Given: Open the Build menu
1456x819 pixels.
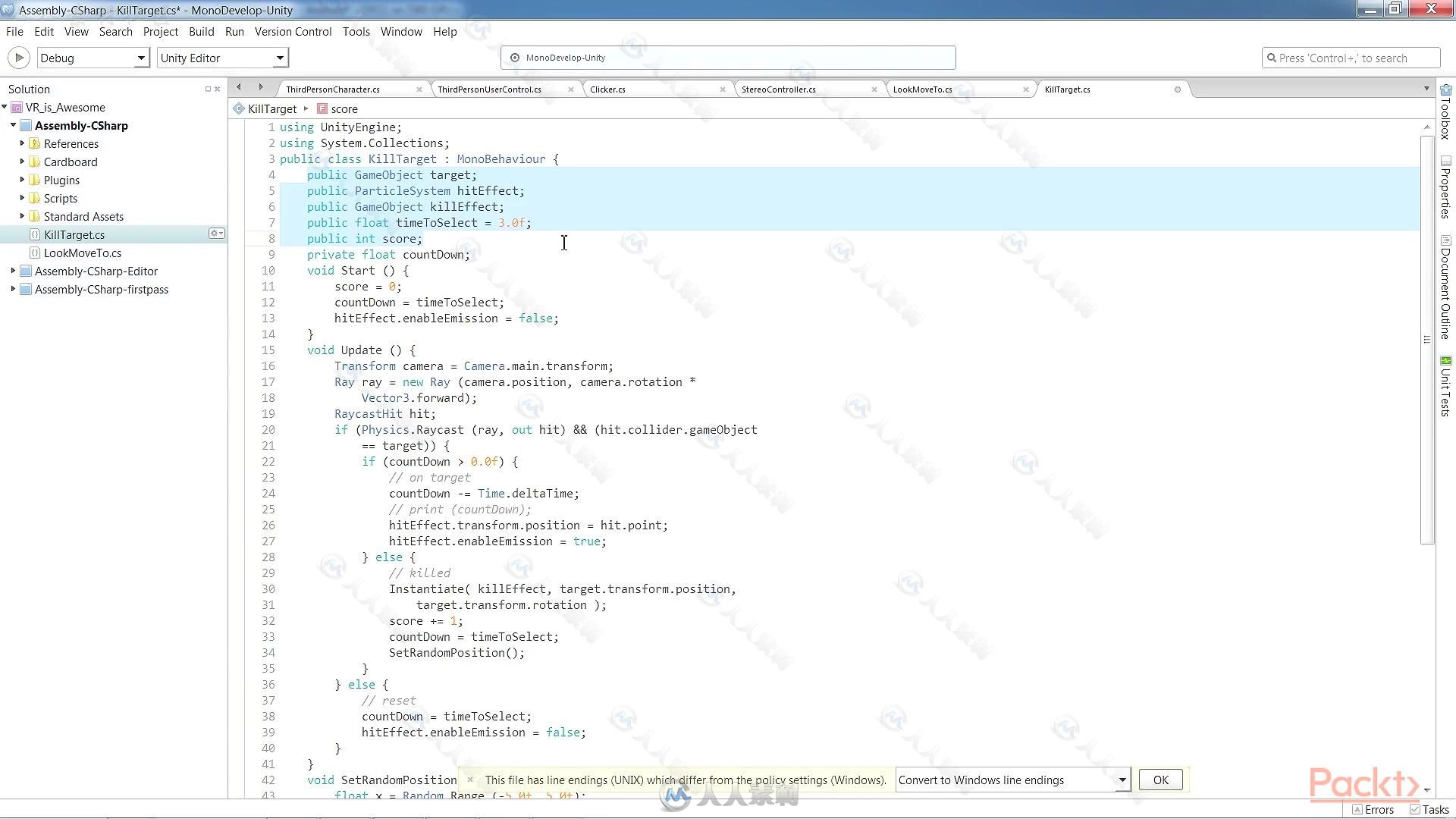Looking at the screenshot, I should (201, 31).
